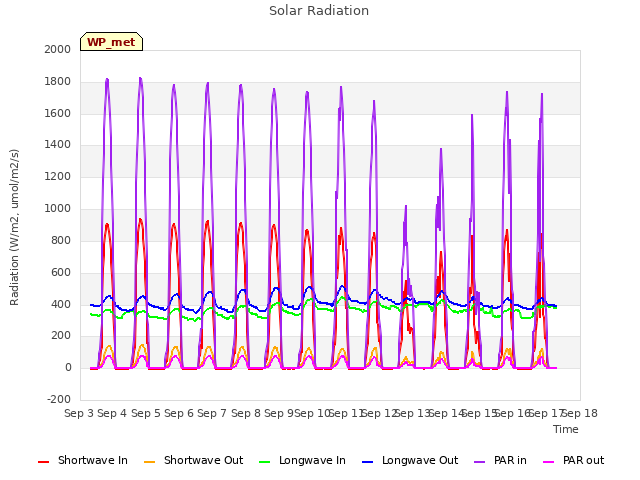Click the 1600 y-axis tick label
640x480 pixels.
(x=58, y=113)
